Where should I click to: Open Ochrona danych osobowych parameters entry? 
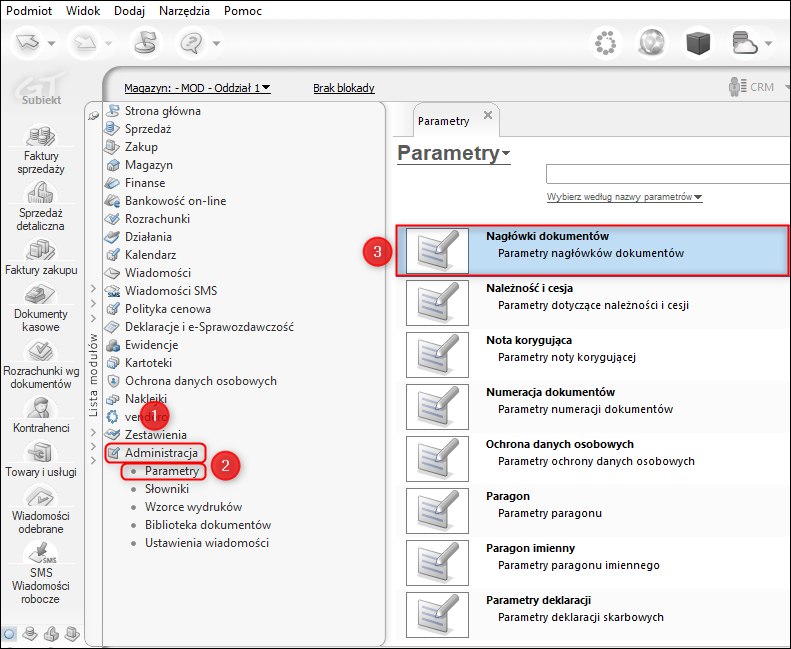pyautogui.click(x=592, y=458)
